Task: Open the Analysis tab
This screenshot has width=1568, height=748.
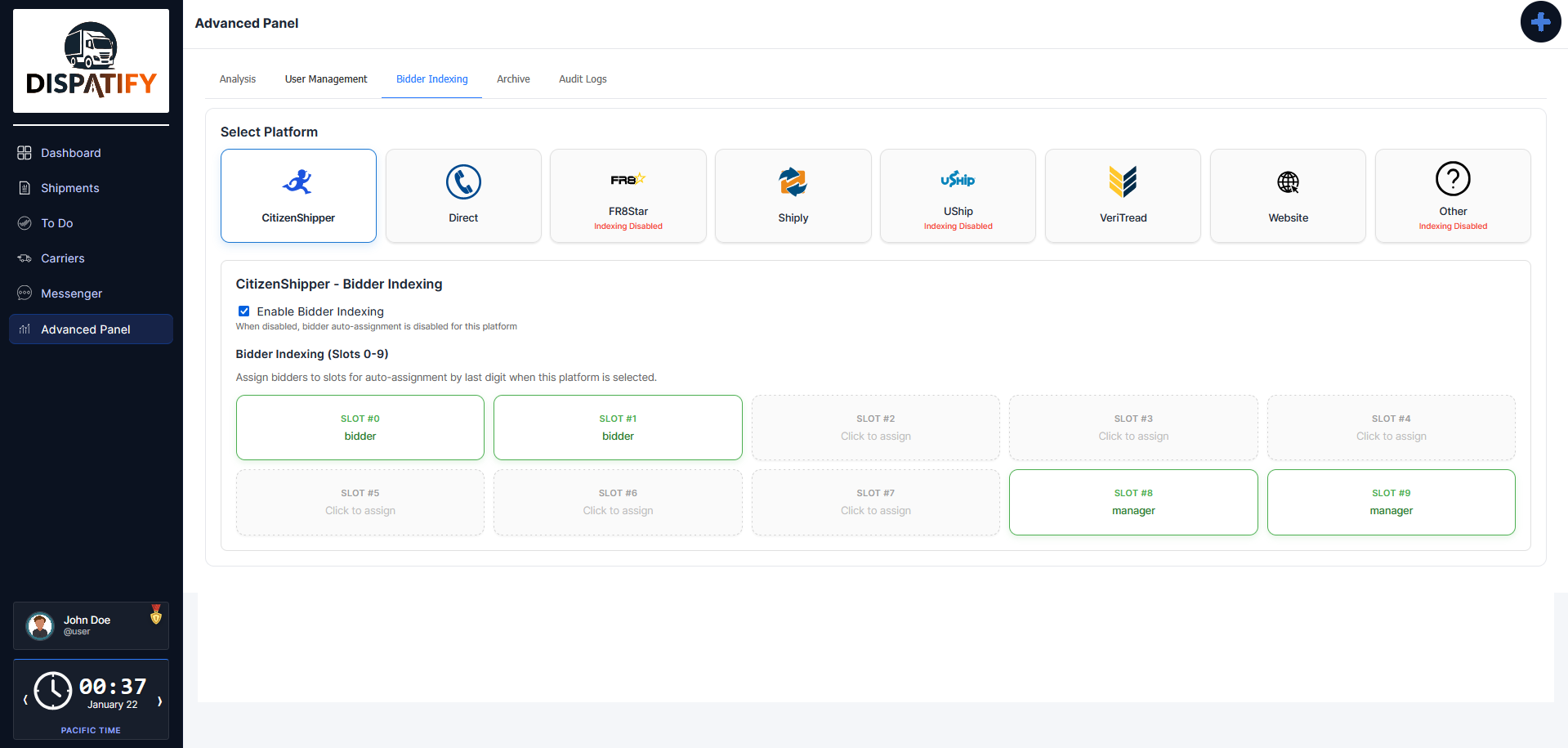Action: point(238,79)
